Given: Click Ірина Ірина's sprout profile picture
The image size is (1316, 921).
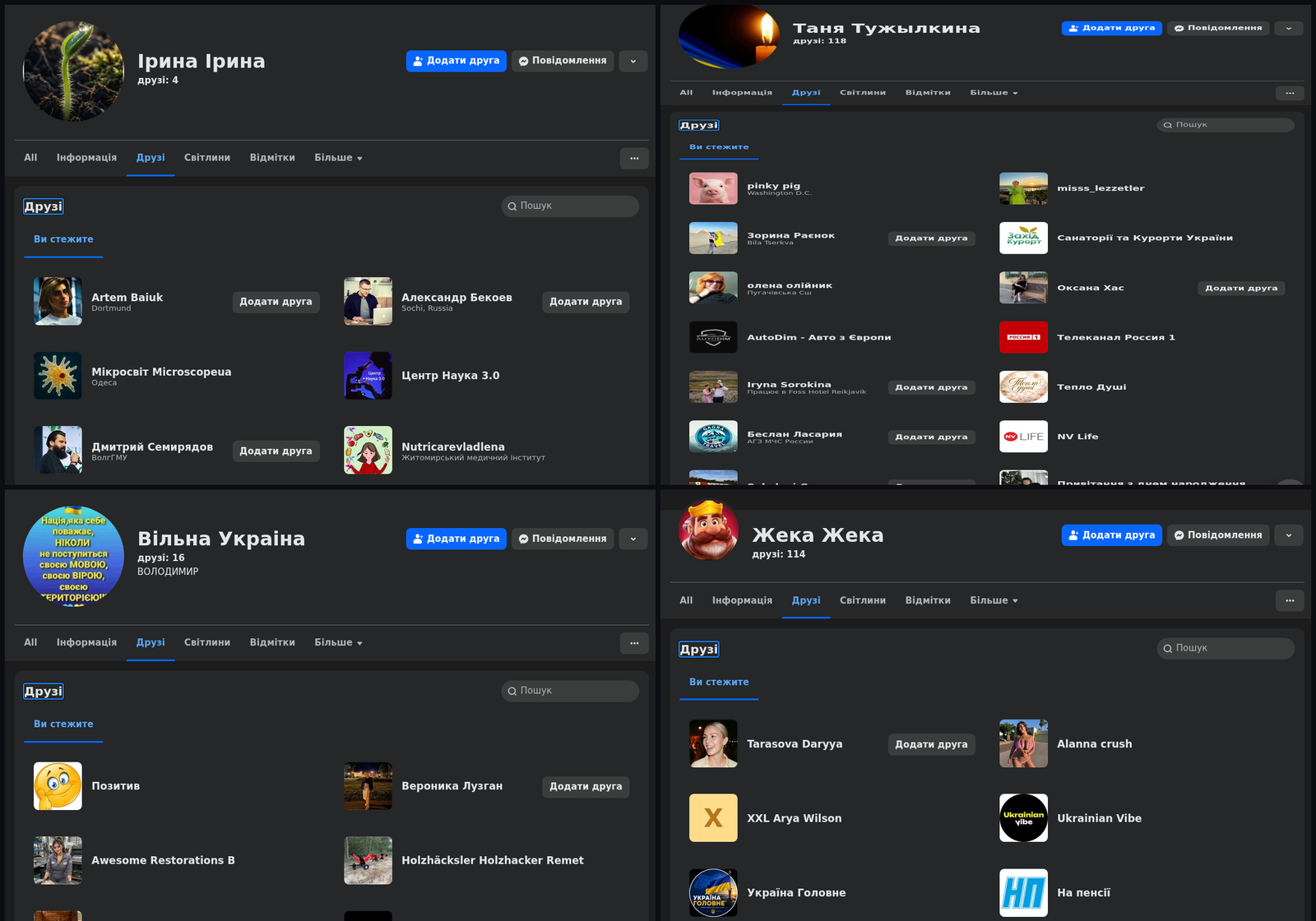Looking at the screenshot, I should pyautogui.click(x=73, y=72).
